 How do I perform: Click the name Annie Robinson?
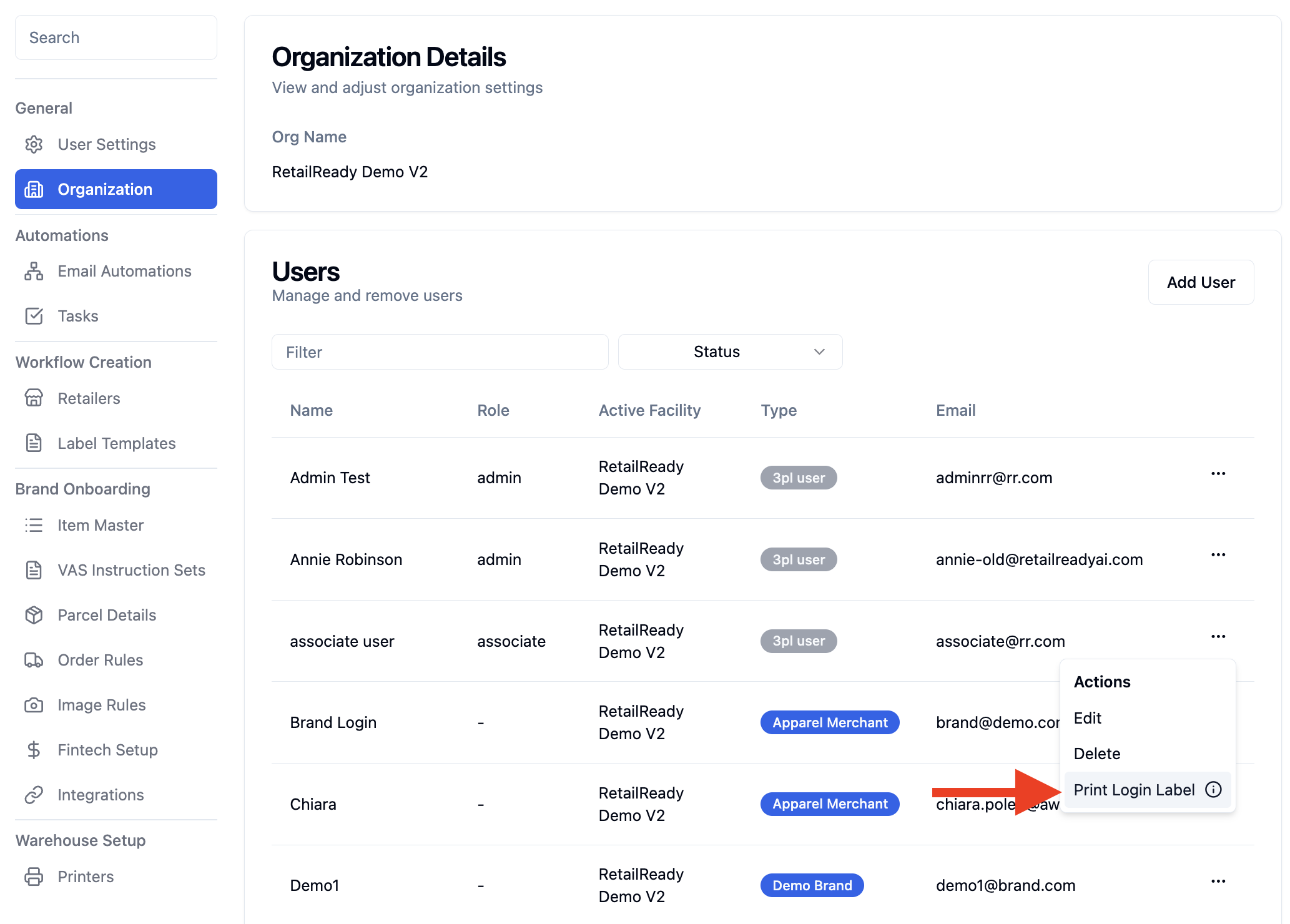click(x=346, y=559)
